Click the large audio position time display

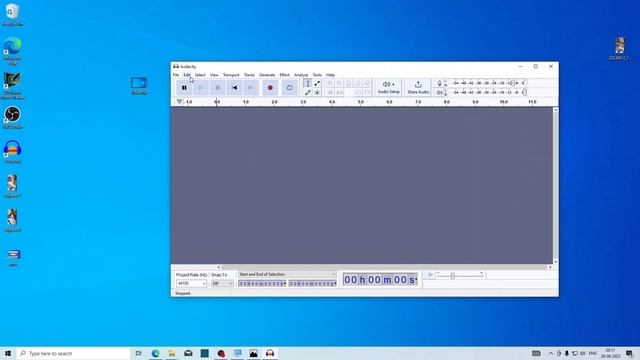(380, 280)
